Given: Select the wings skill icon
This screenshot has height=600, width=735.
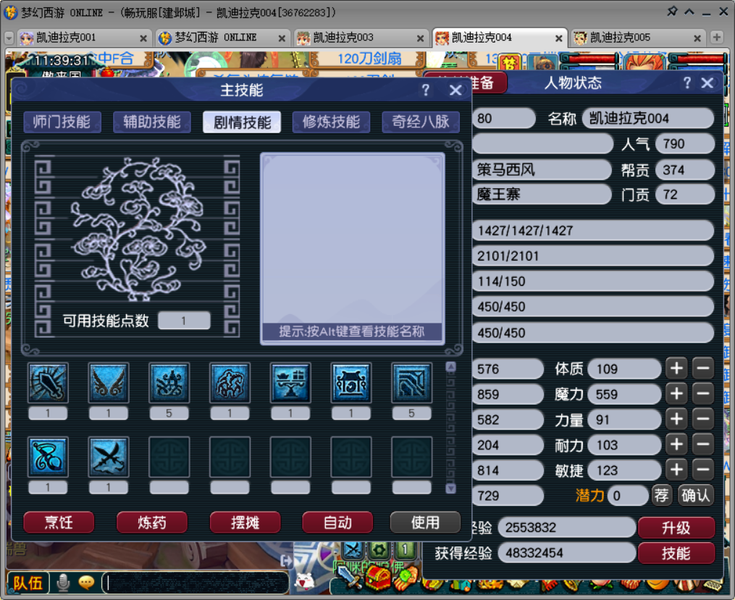Looking at the screenshot, I should (108, 382).
